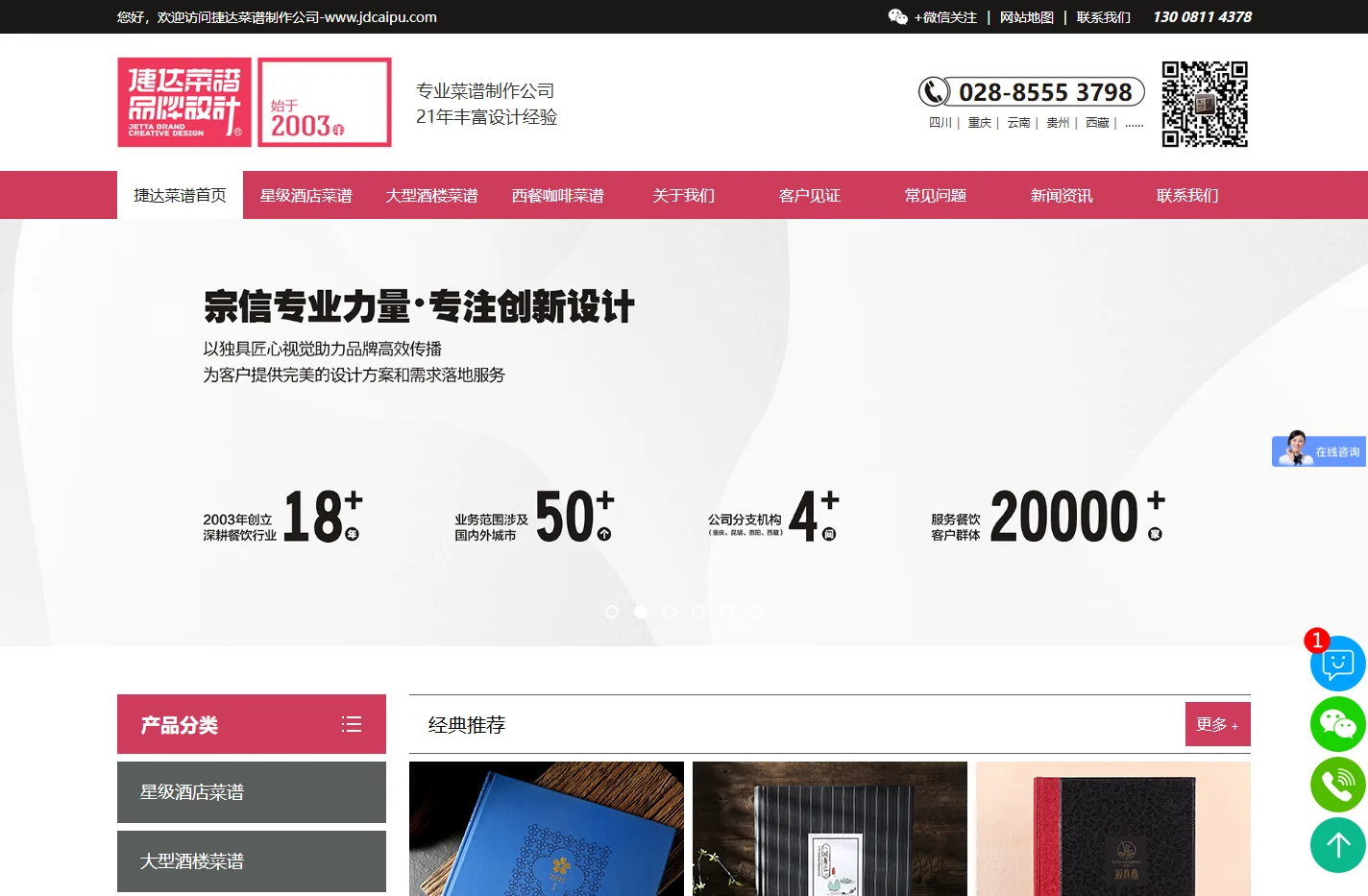Open the 网站地图 link

click(1026, 17)
